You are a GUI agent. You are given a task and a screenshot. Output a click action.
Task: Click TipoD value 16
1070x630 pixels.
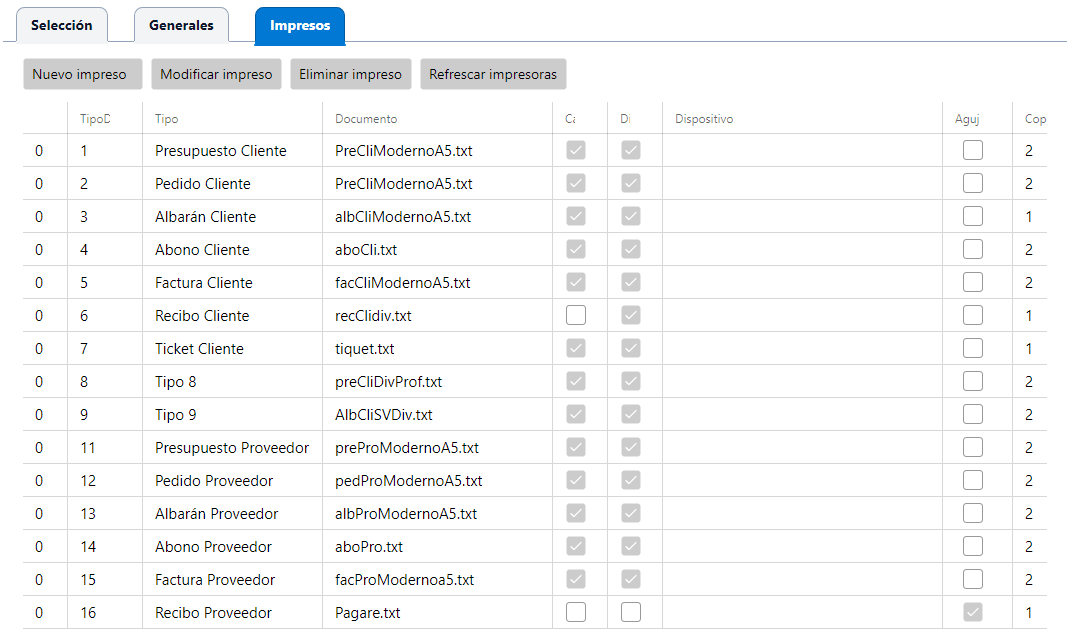point(88,612)
